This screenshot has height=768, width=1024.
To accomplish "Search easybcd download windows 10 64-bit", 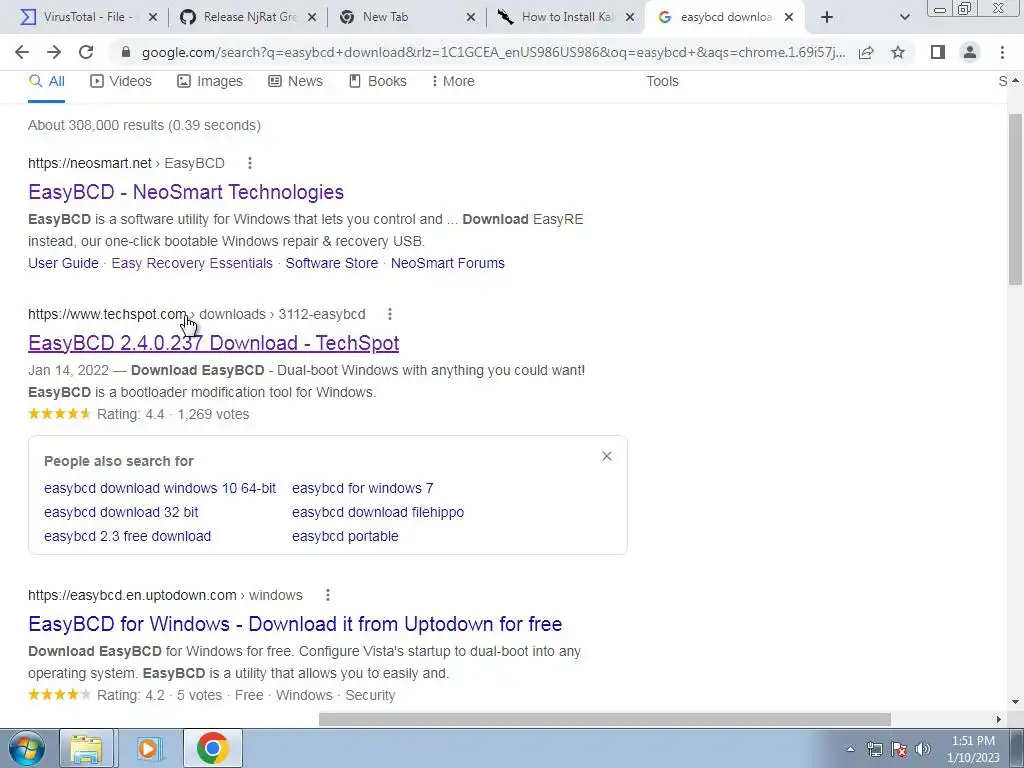I will point(160,488).
